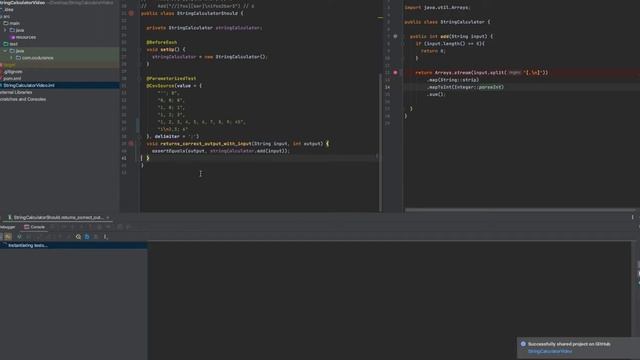Screen dimensions: 640x360
Task: Click parseInt in the mapToInt line
Action: [490, 87]
